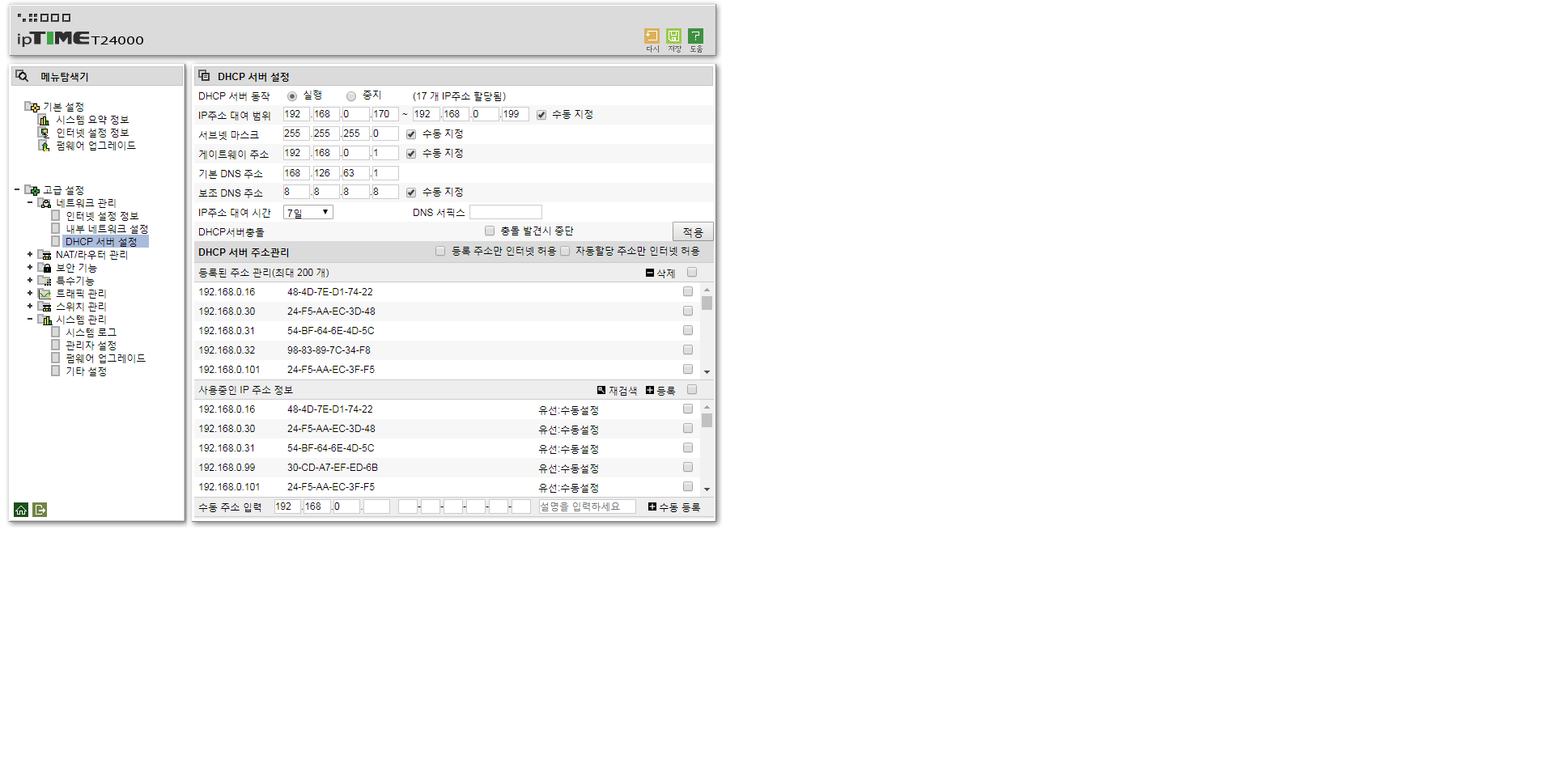Click down arrow of in-use IP scrollbar
This screenshot has height=784, width=1554.
[x=707, y=489]
